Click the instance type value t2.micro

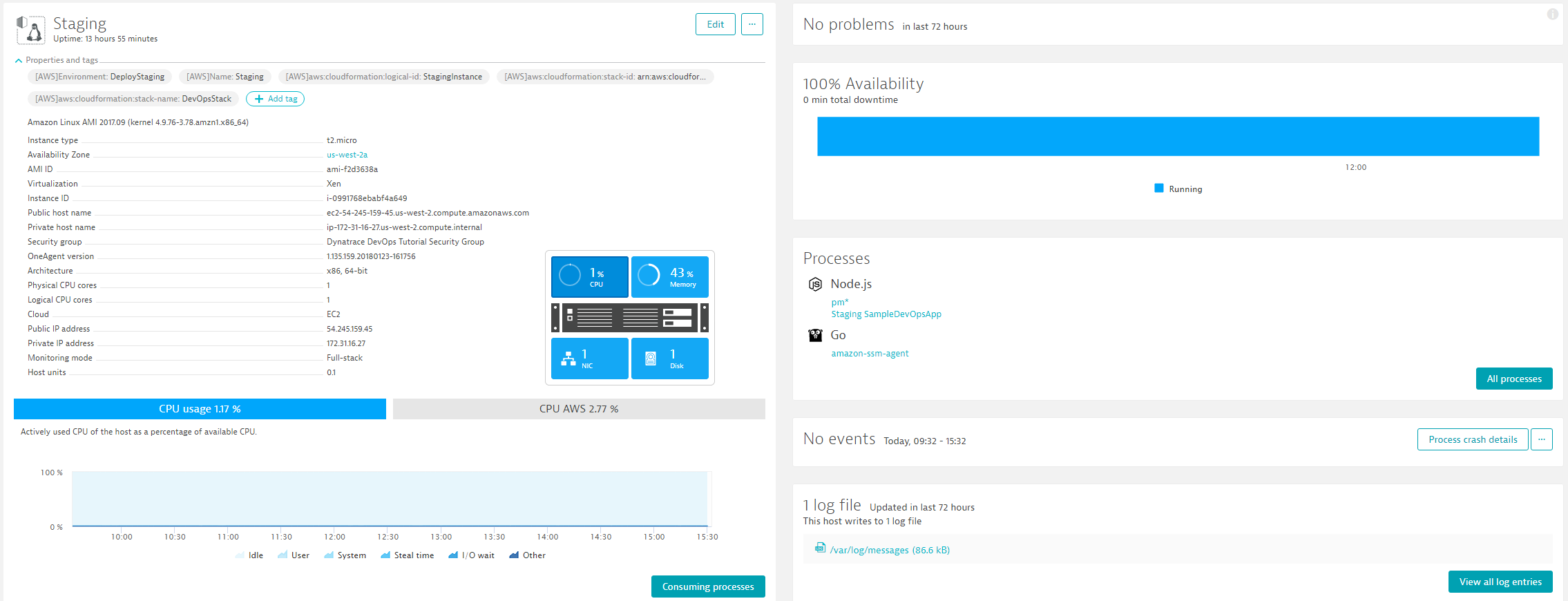pyautogui.click(x=342, y=140)
